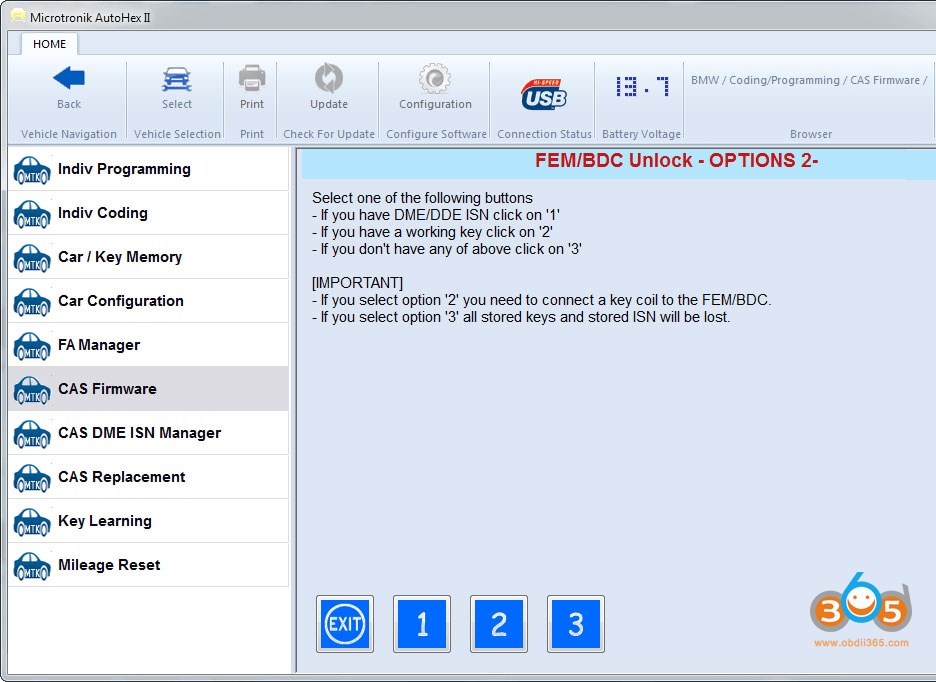936x682 pixels.
Task: Click the battery voltage 13.7 display
Action: (642, 87)
